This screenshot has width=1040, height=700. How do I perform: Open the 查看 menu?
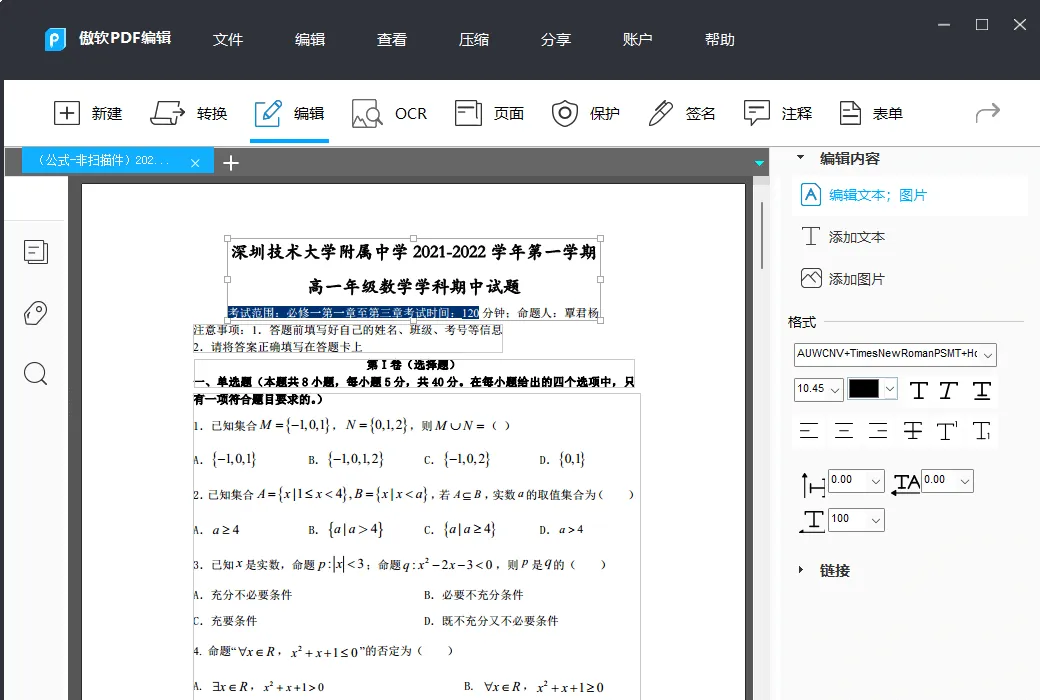coord(391,39)
